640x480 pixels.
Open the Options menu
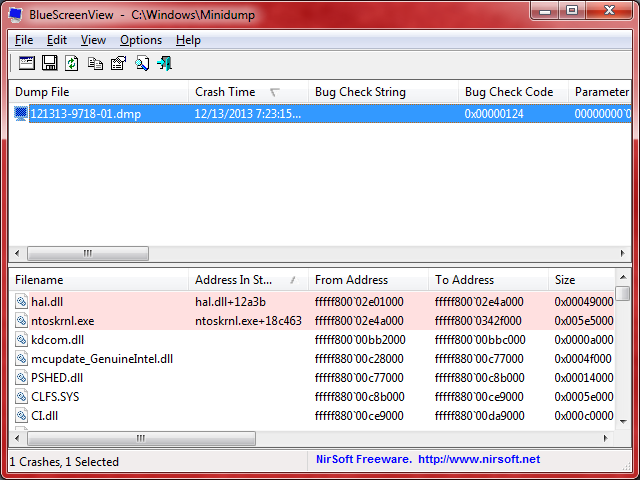pos(140,40)
